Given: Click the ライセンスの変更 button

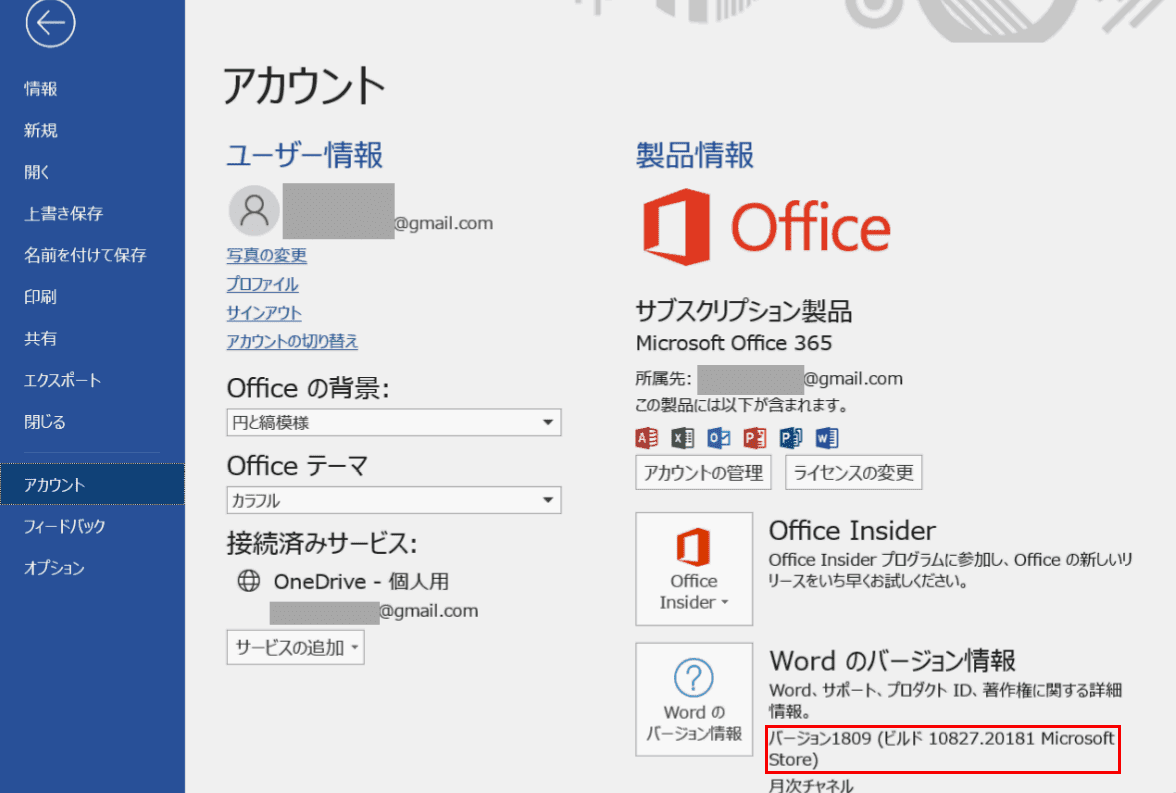Looking at the screenshot, I should [854, 473].
